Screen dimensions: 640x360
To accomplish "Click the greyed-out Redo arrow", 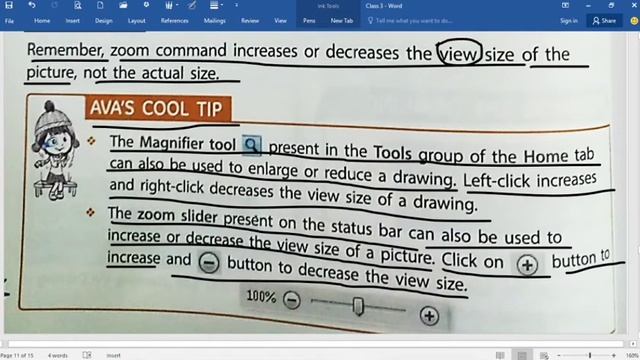I will point(55,5).
